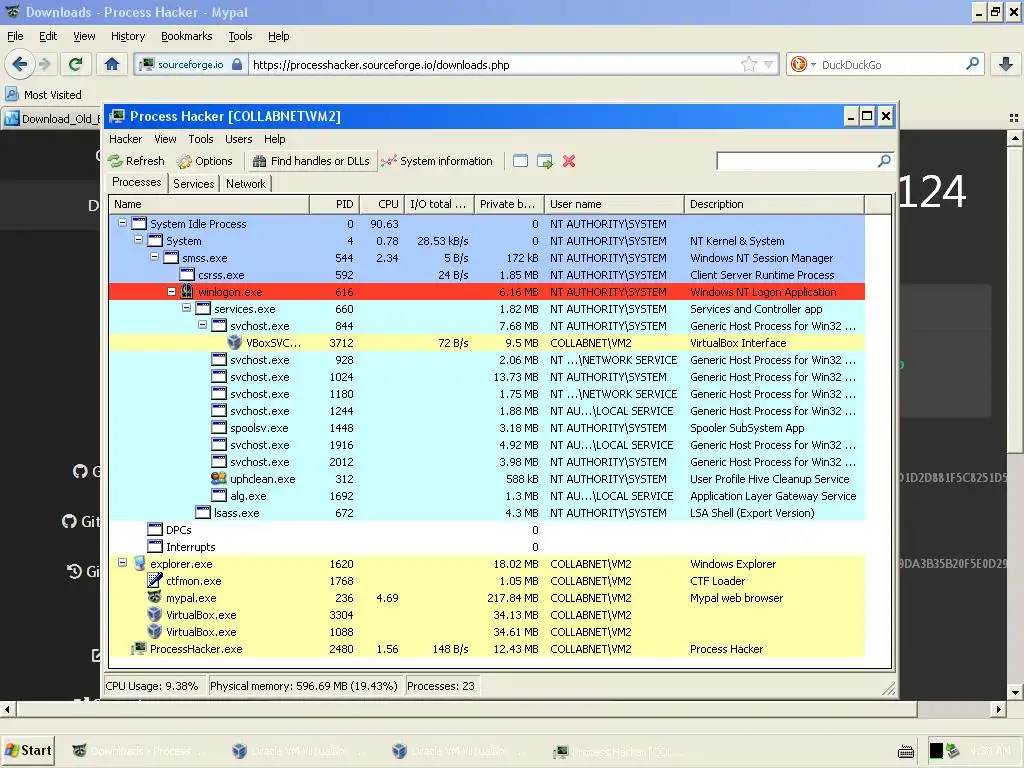1024x768 pixels.
Task: Click the find window toolbar icon
Action: (x=520, y=161)
